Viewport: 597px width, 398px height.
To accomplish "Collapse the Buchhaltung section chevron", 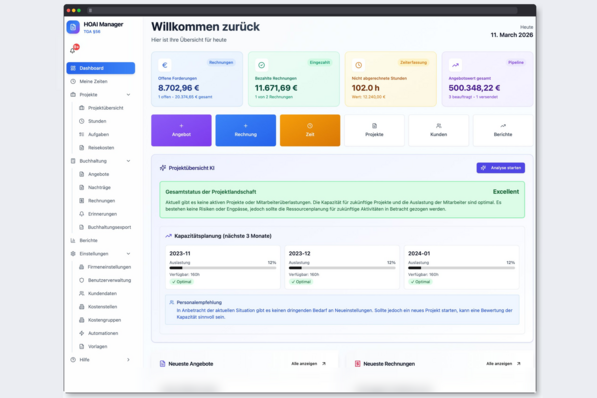I will (x=128, y=161).
